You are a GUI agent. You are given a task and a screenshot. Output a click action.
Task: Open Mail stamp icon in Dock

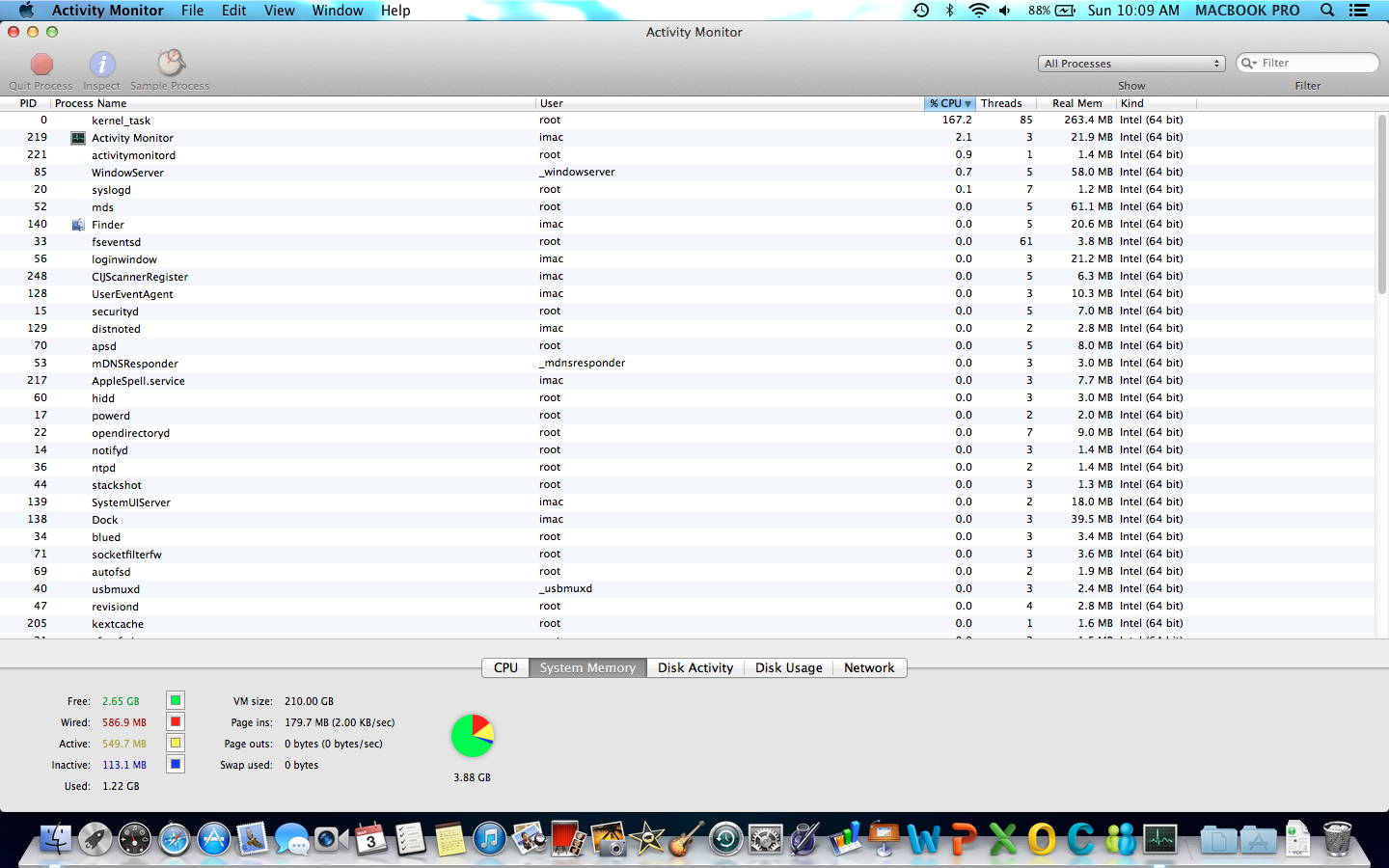click(253, 839)
